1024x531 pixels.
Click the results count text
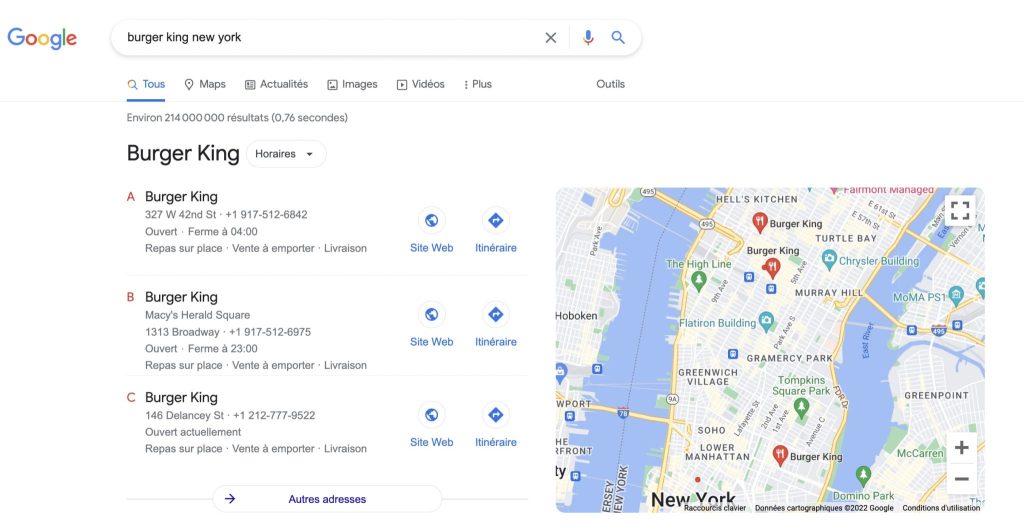tap(237, 118)
